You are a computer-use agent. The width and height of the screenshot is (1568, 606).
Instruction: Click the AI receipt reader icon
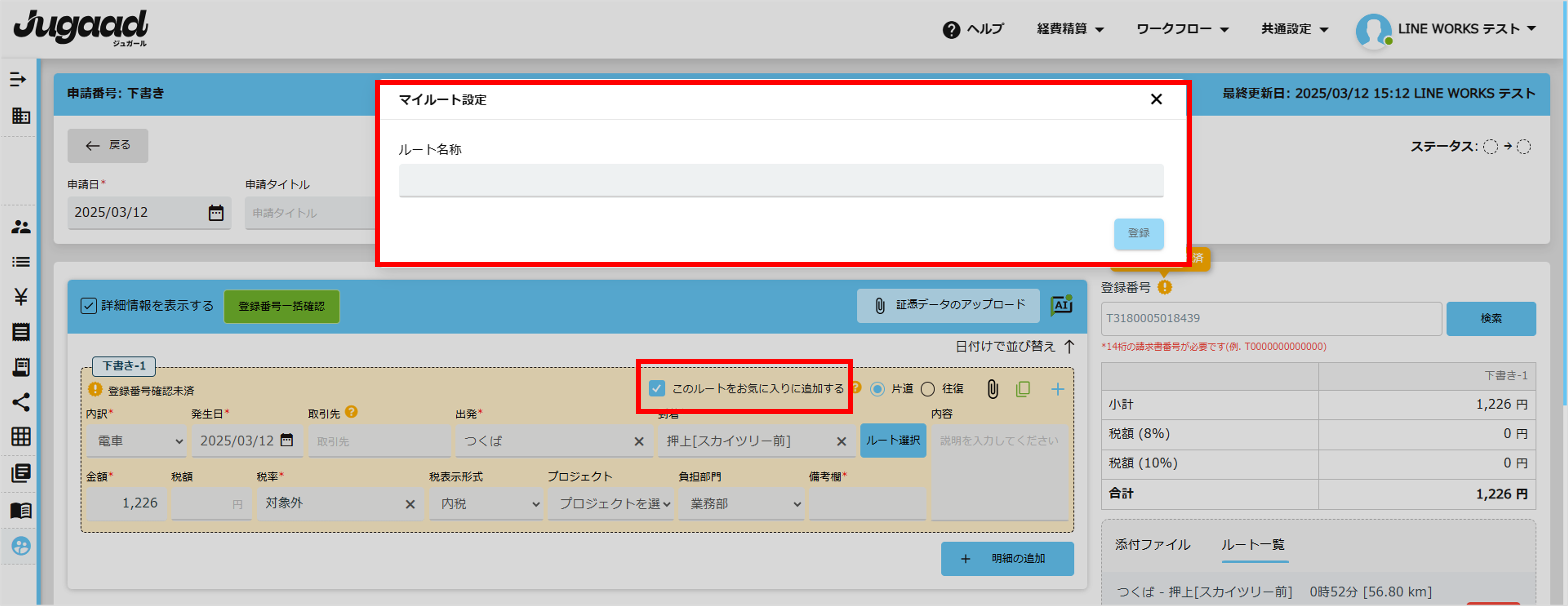[1061, 305]
